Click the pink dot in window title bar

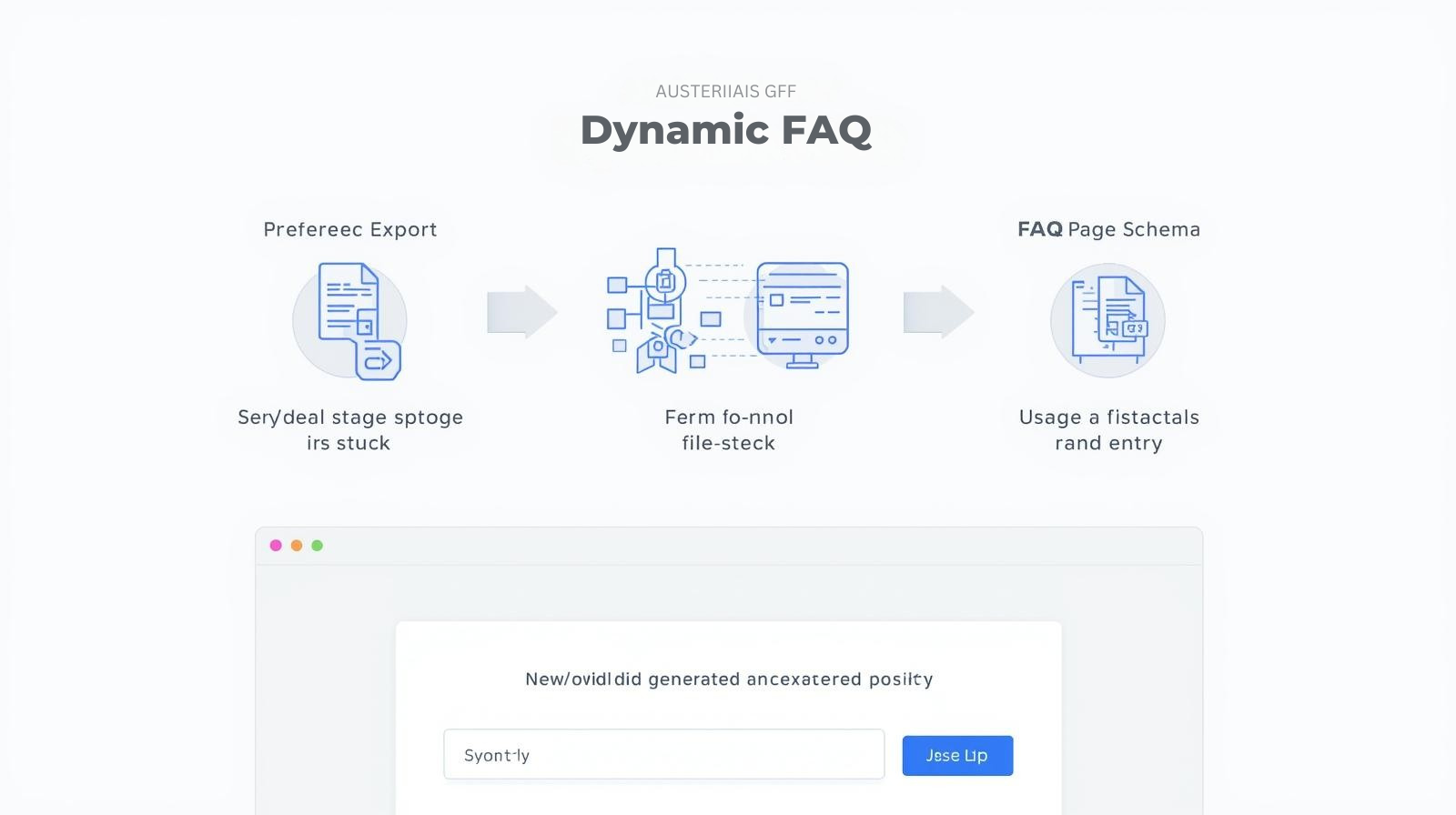(276, 546)
